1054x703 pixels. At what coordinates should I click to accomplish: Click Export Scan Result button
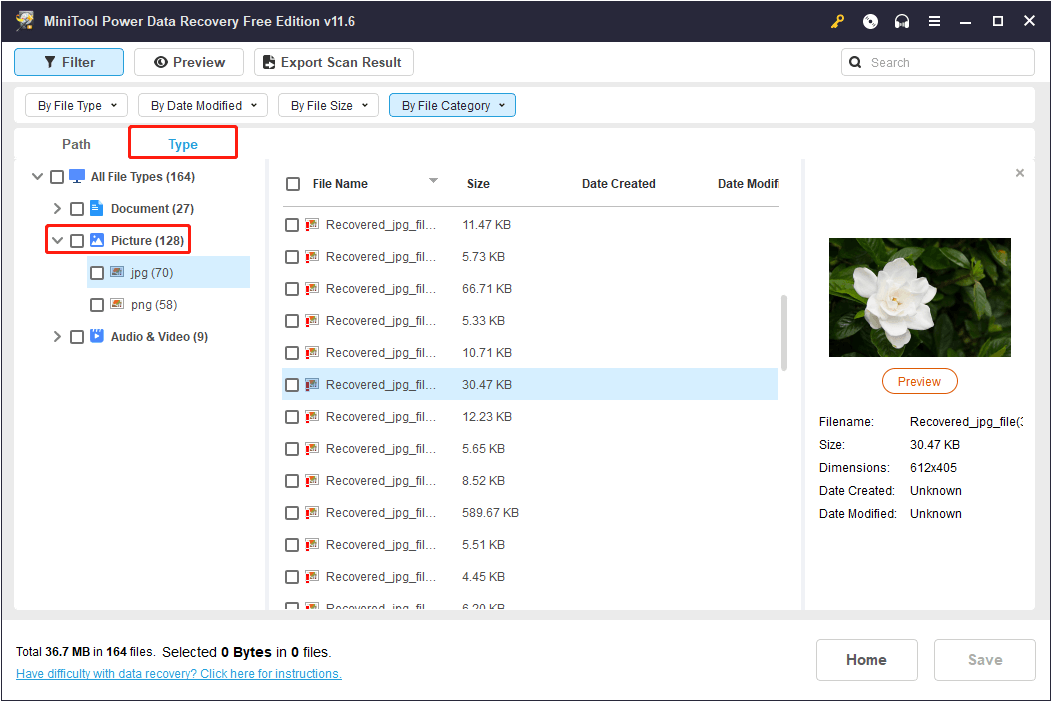point(333,63)
